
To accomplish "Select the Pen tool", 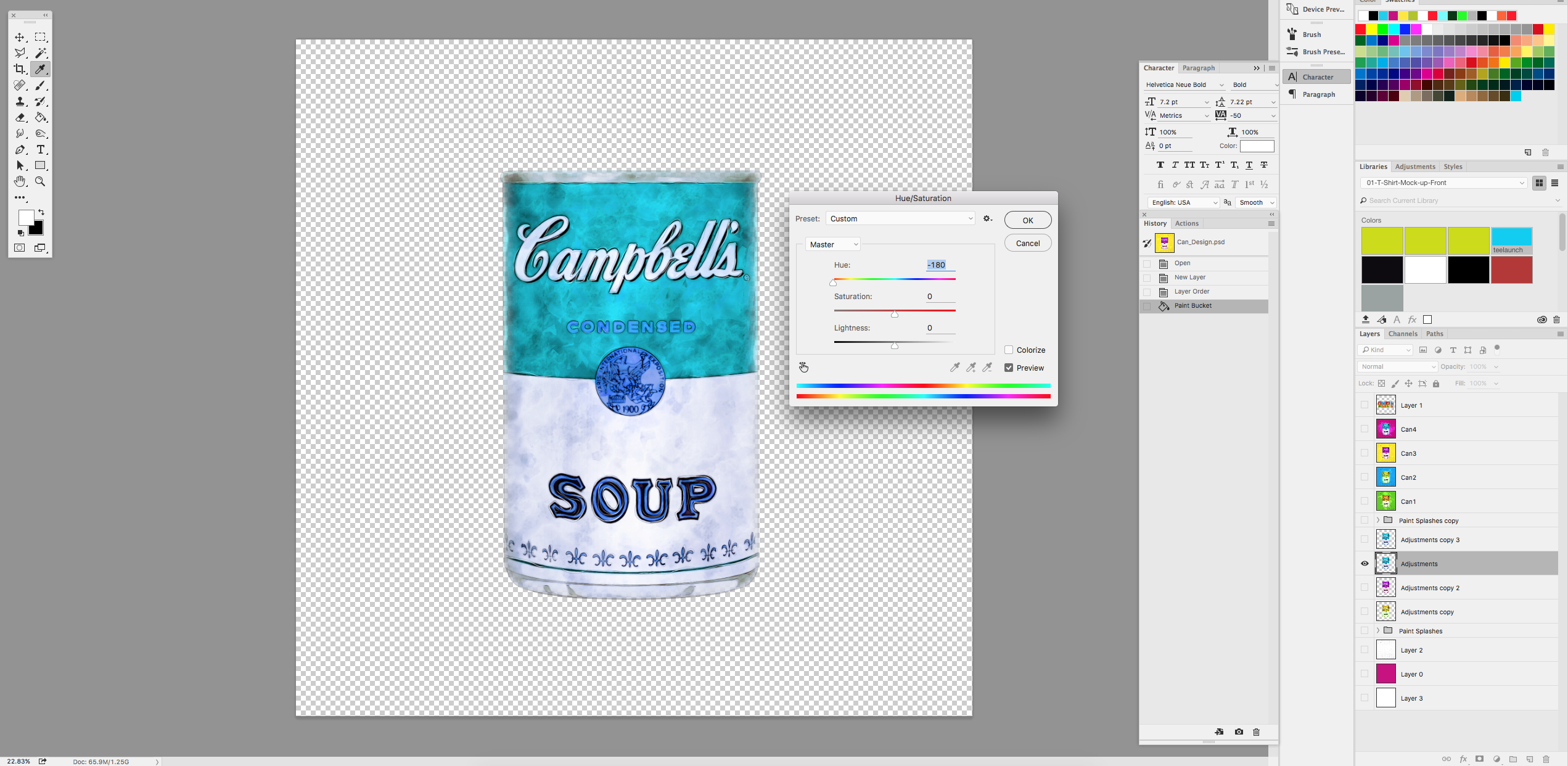I will point(20,150).
